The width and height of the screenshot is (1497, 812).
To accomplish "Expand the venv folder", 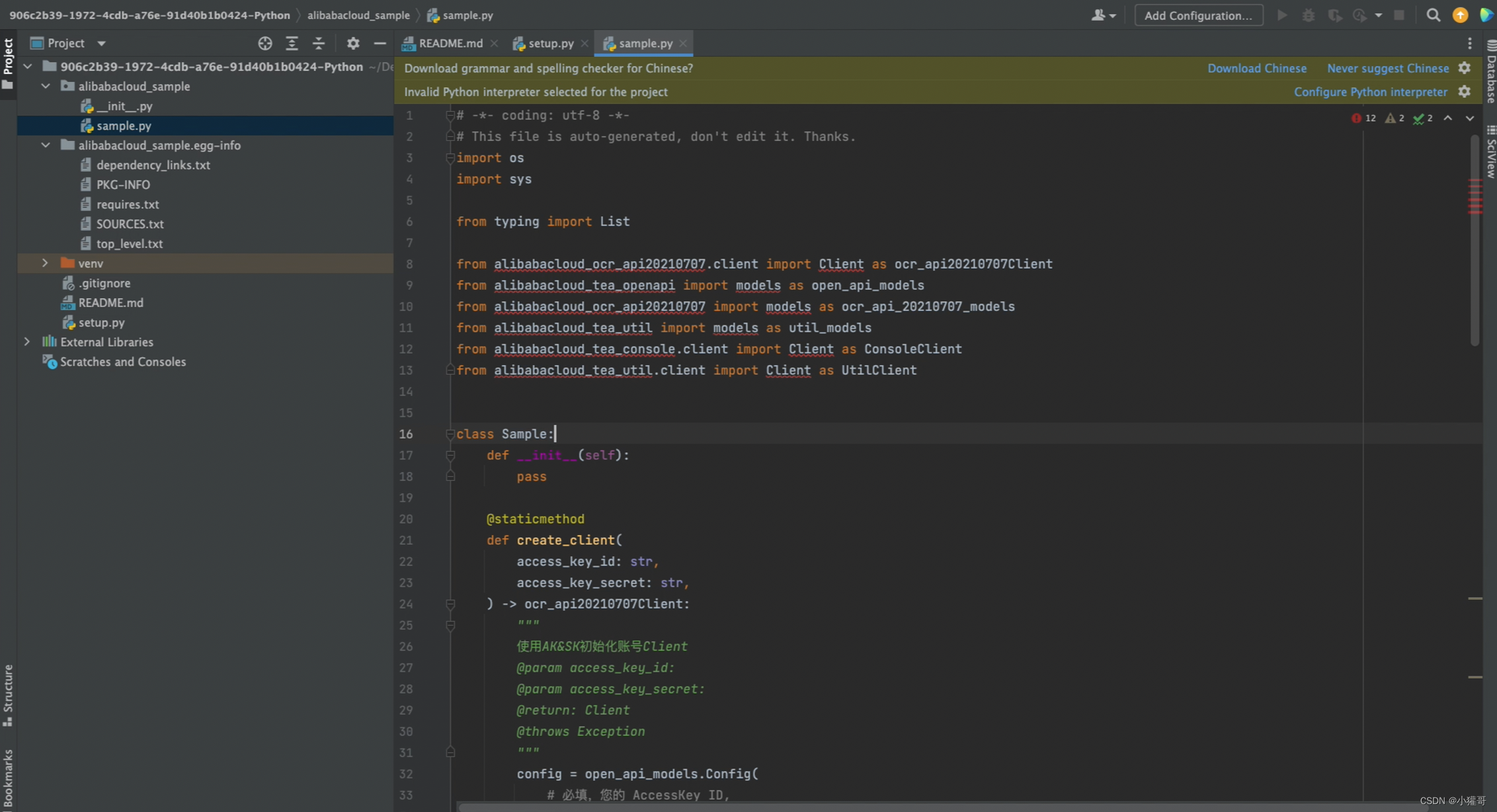I will click(x=46, y=263).
